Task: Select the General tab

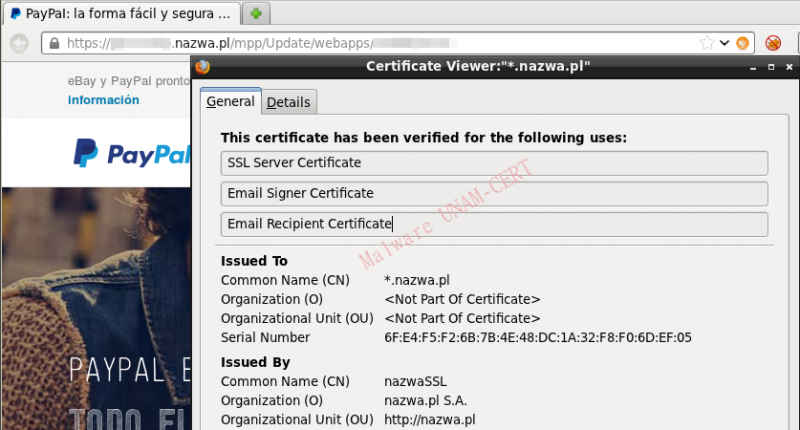Action: click(230, 102)
